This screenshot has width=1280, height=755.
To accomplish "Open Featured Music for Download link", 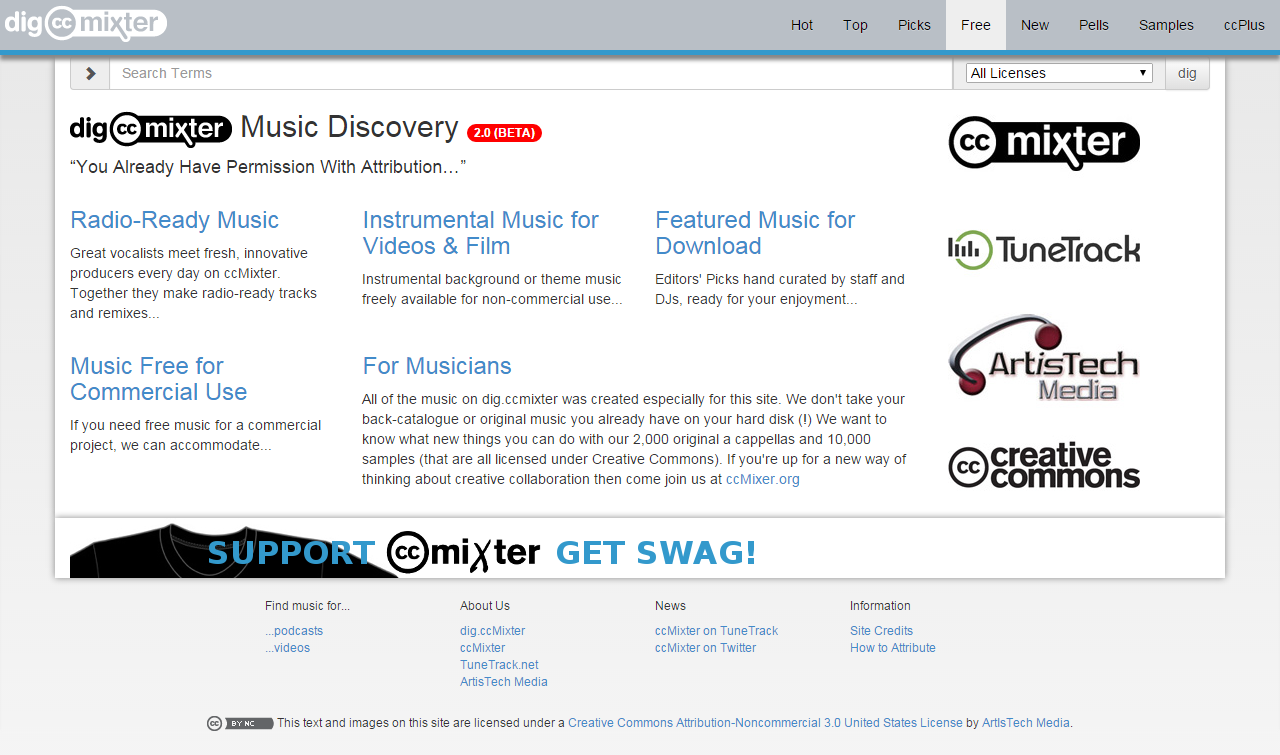I will [x=755, y=233].
